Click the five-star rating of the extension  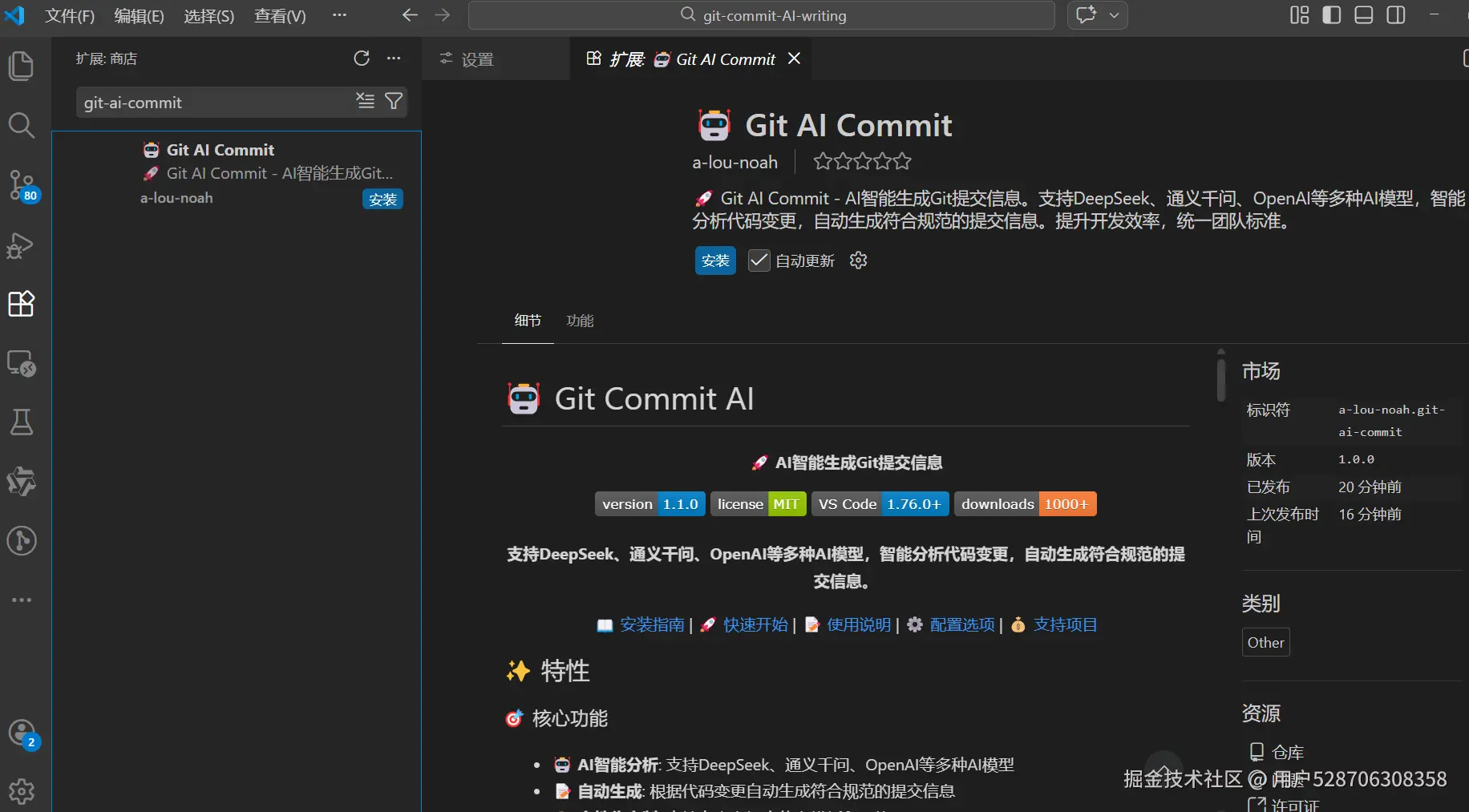click(862, 162)
